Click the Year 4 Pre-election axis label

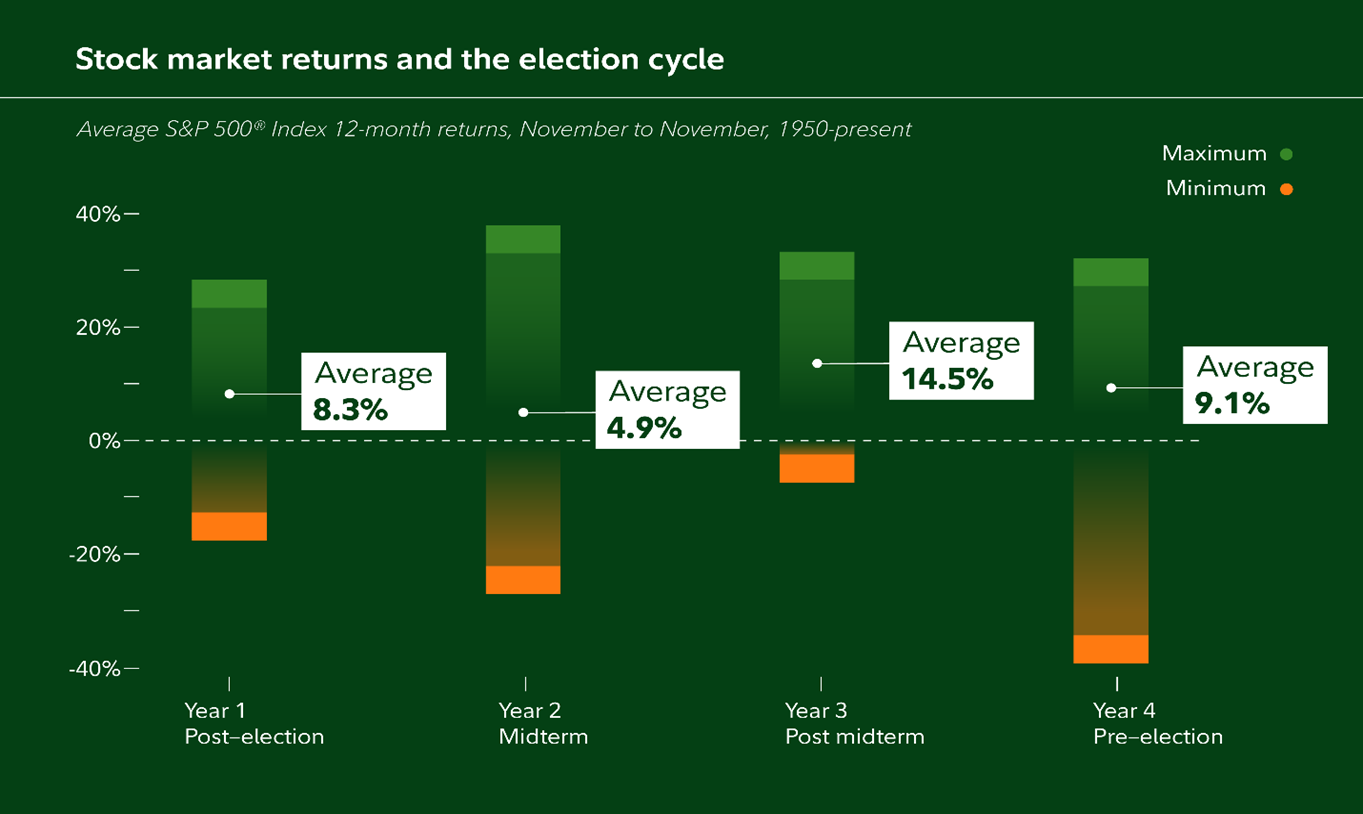[x=1157, y=724]
